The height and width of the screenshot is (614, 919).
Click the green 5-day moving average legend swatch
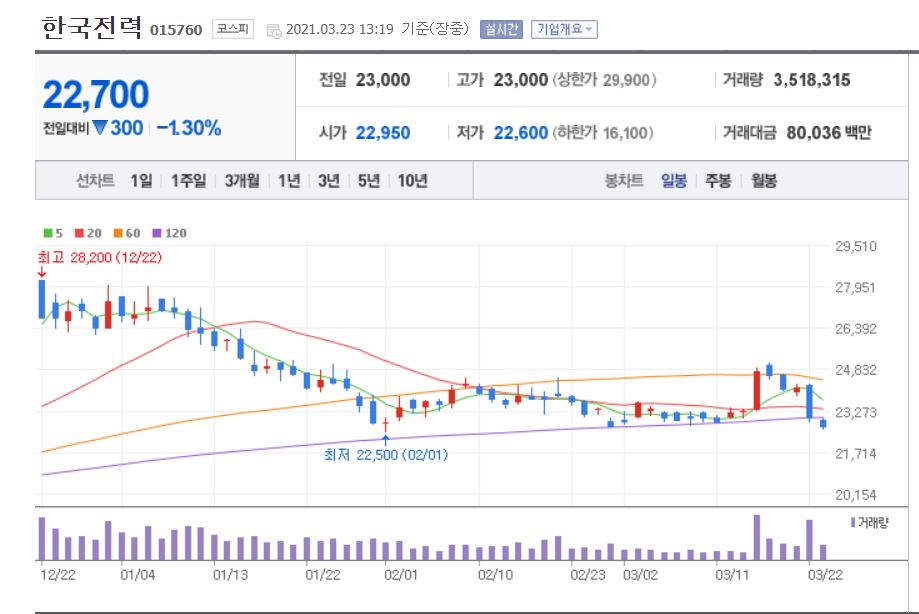pyautogui.click(x=48, y=233)
